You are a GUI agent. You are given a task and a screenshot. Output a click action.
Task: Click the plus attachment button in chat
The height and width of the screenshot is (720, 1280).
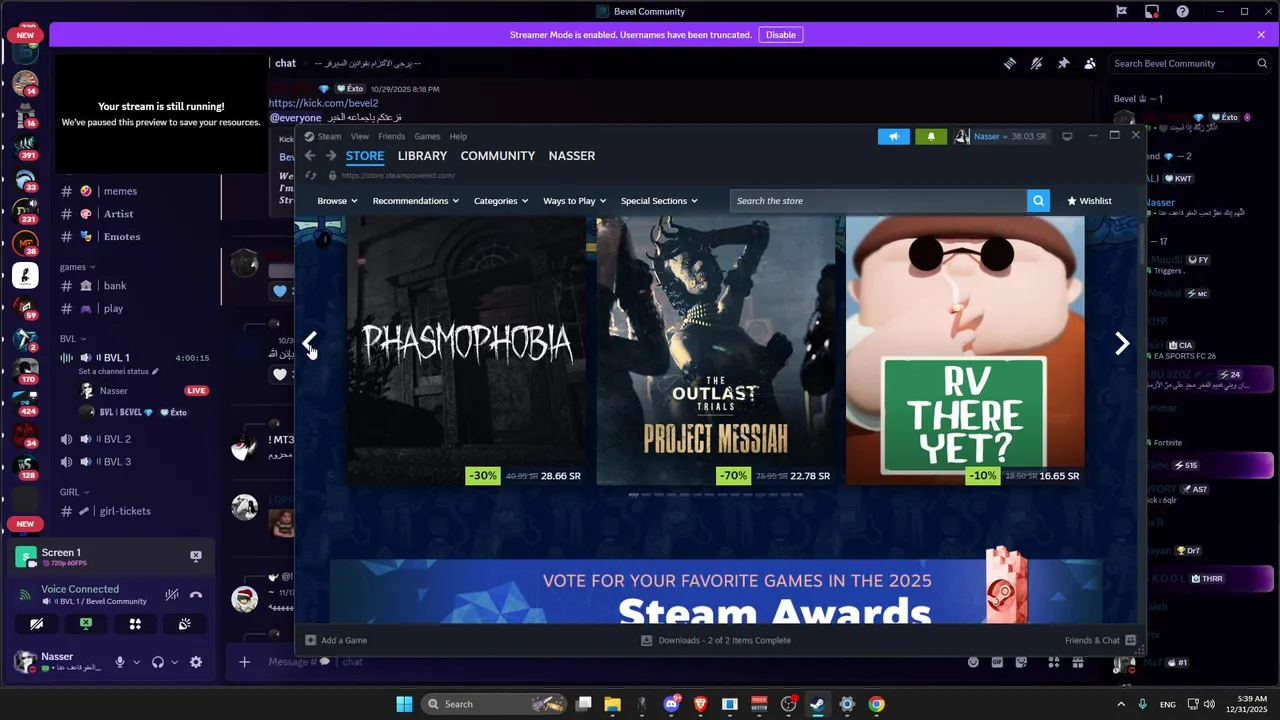pos(244,662)
